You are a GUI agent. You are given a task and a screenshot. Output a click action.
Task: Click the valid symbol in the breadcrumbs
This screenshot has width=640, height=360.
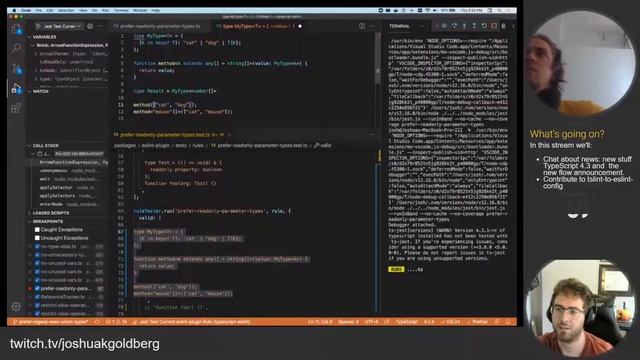point(323,145)
